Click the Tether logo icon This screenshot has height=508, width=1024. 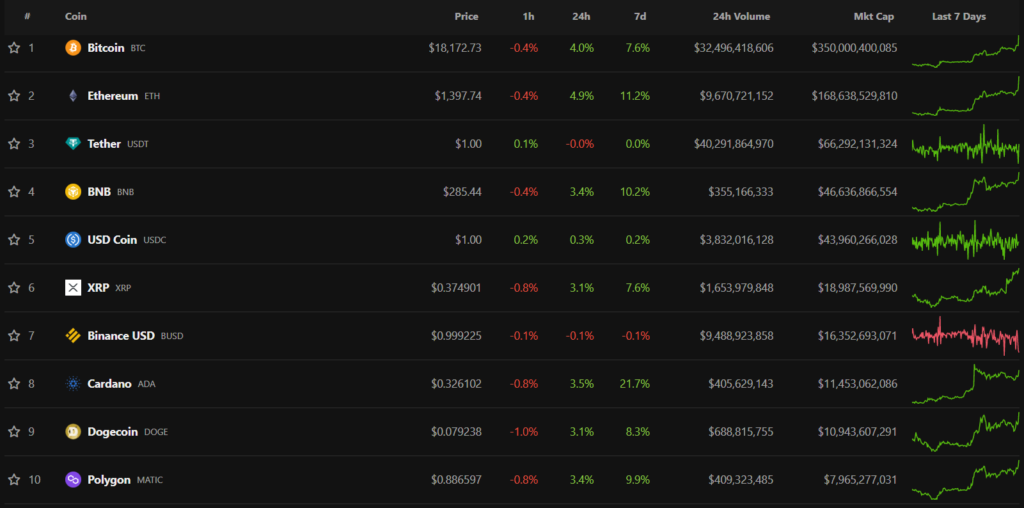[73, 144]
